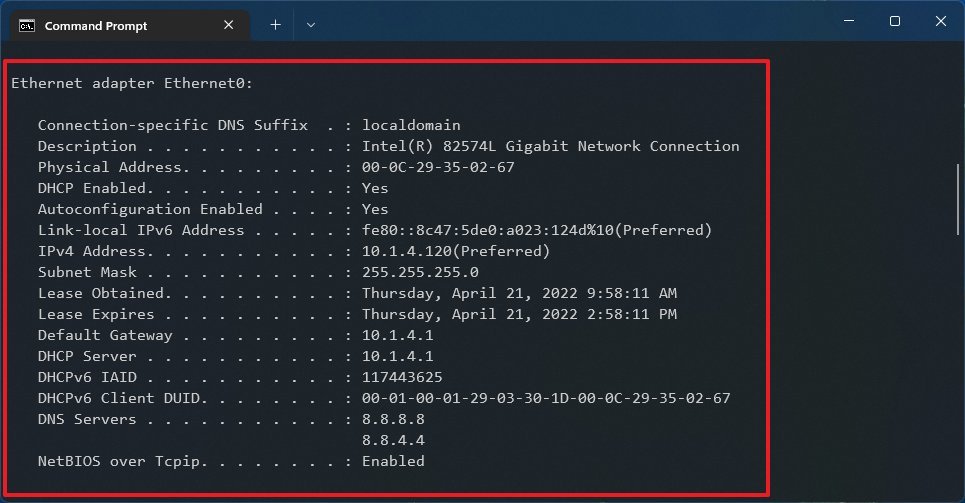The width and height of the screenshot is (965, 503).
Task: Open a new tab with the plus button
Action: click(275, 25)
